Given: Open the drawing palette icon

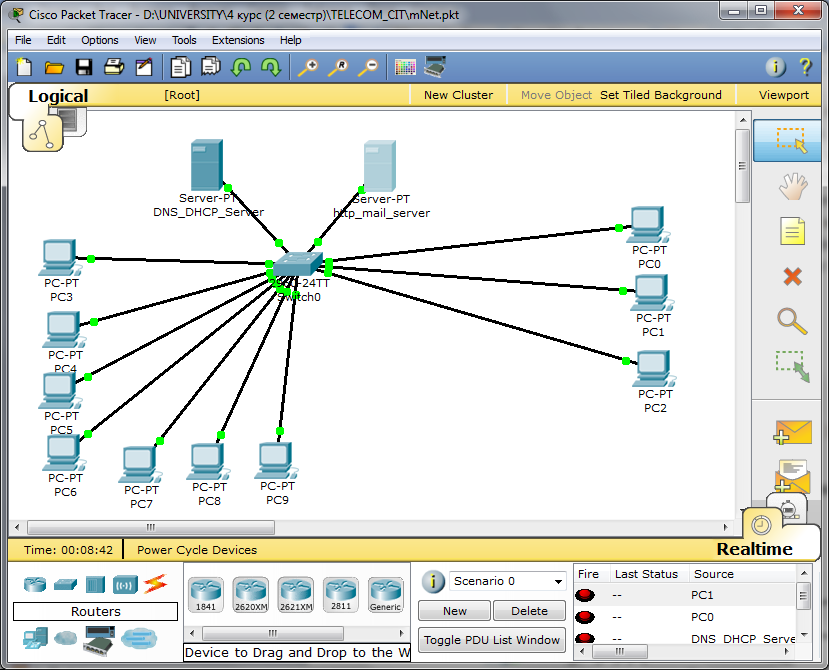Looking at the screenshot, I should coord(405,67).
